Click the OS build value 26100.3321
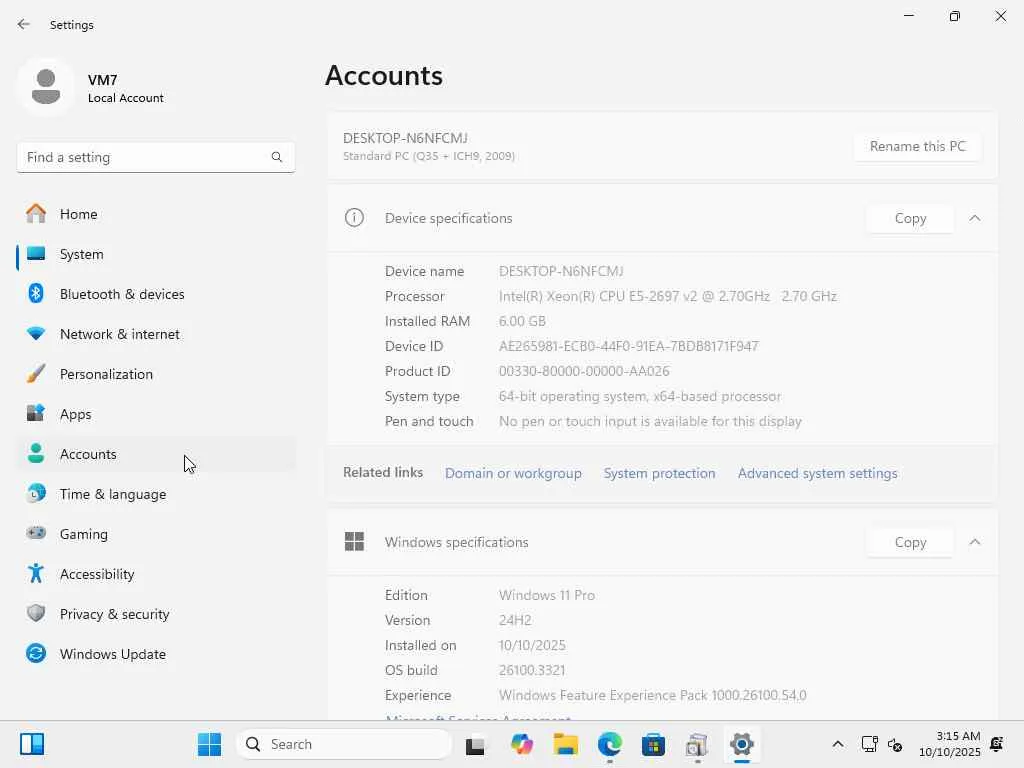Viewport: 1024px width, 768px height. click(532, 670)
